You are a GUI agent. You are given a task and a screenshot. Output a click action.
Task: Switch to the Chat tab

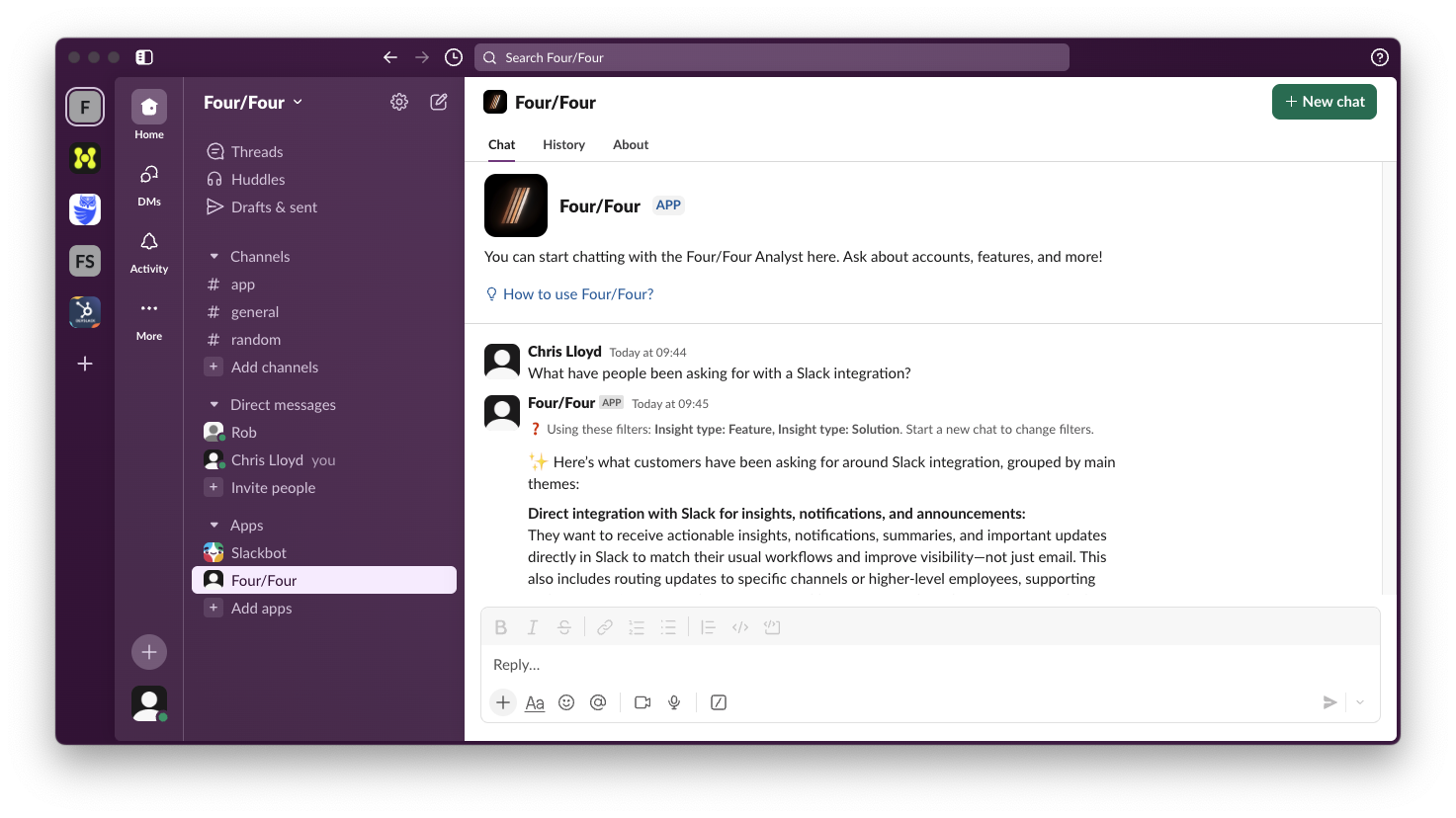click(x=502, y=144)
